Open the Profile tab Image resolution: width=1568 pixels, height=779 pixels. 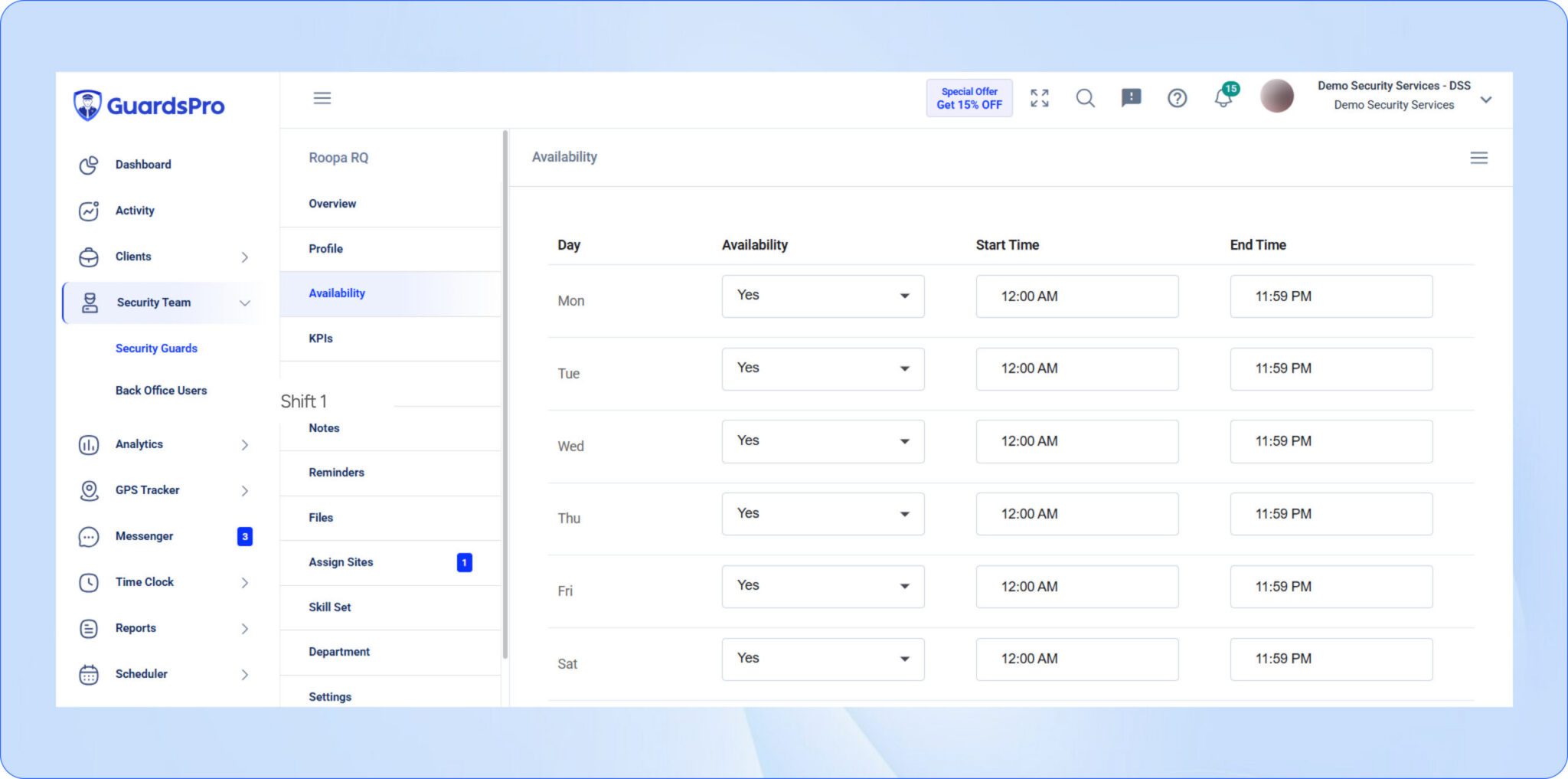(x=390, y=249)
